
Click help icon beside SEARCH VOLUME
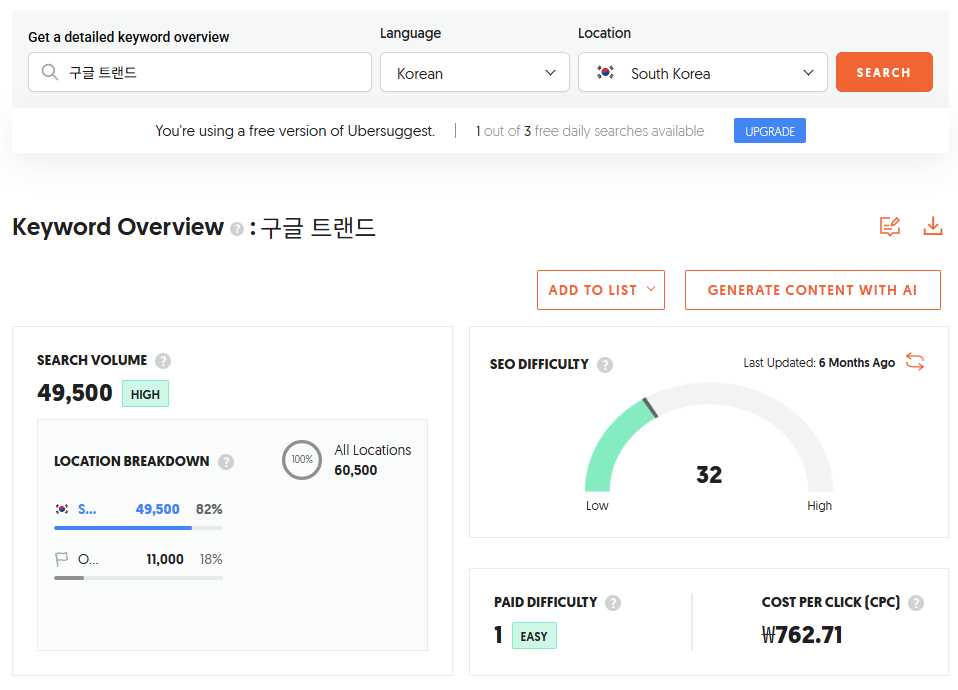tap(163, 361)
